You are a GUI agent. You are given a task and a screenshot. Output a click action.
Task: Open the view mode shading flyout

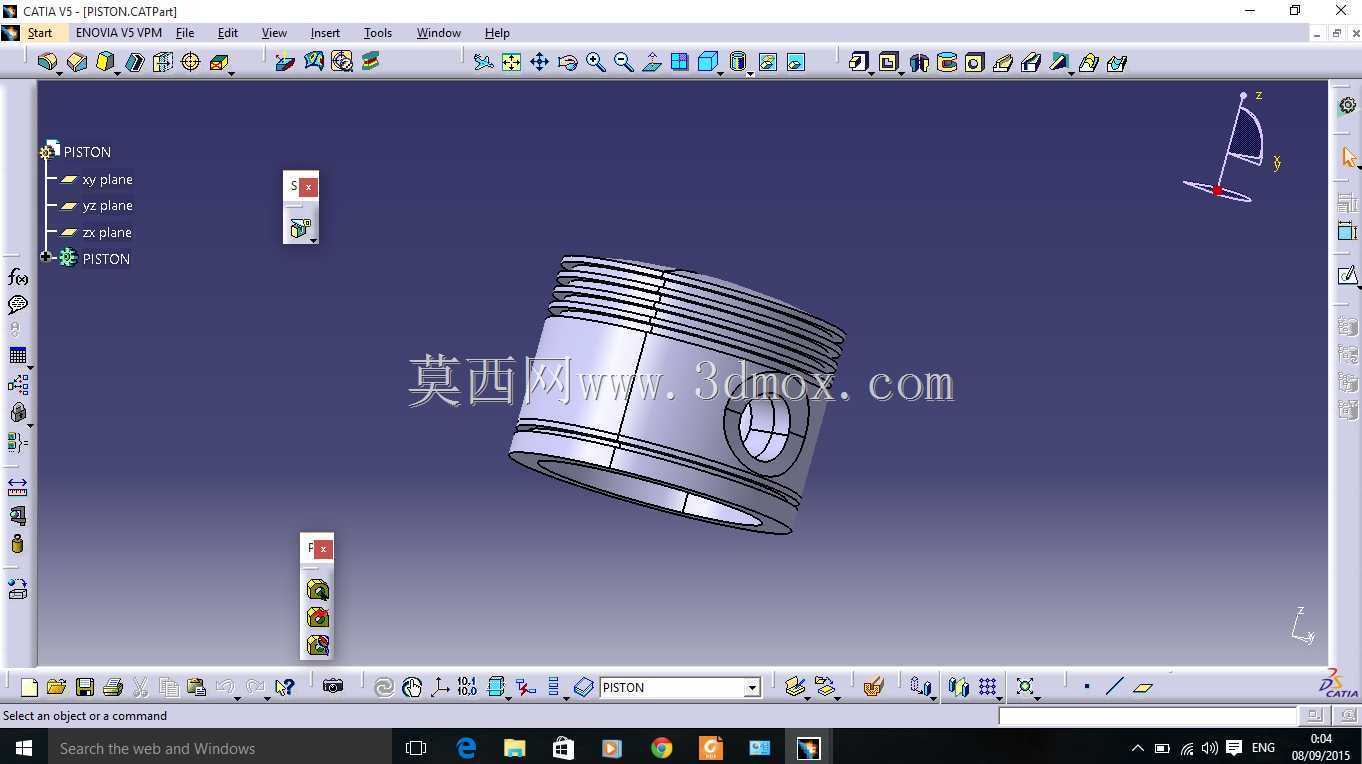pos(750,72)
